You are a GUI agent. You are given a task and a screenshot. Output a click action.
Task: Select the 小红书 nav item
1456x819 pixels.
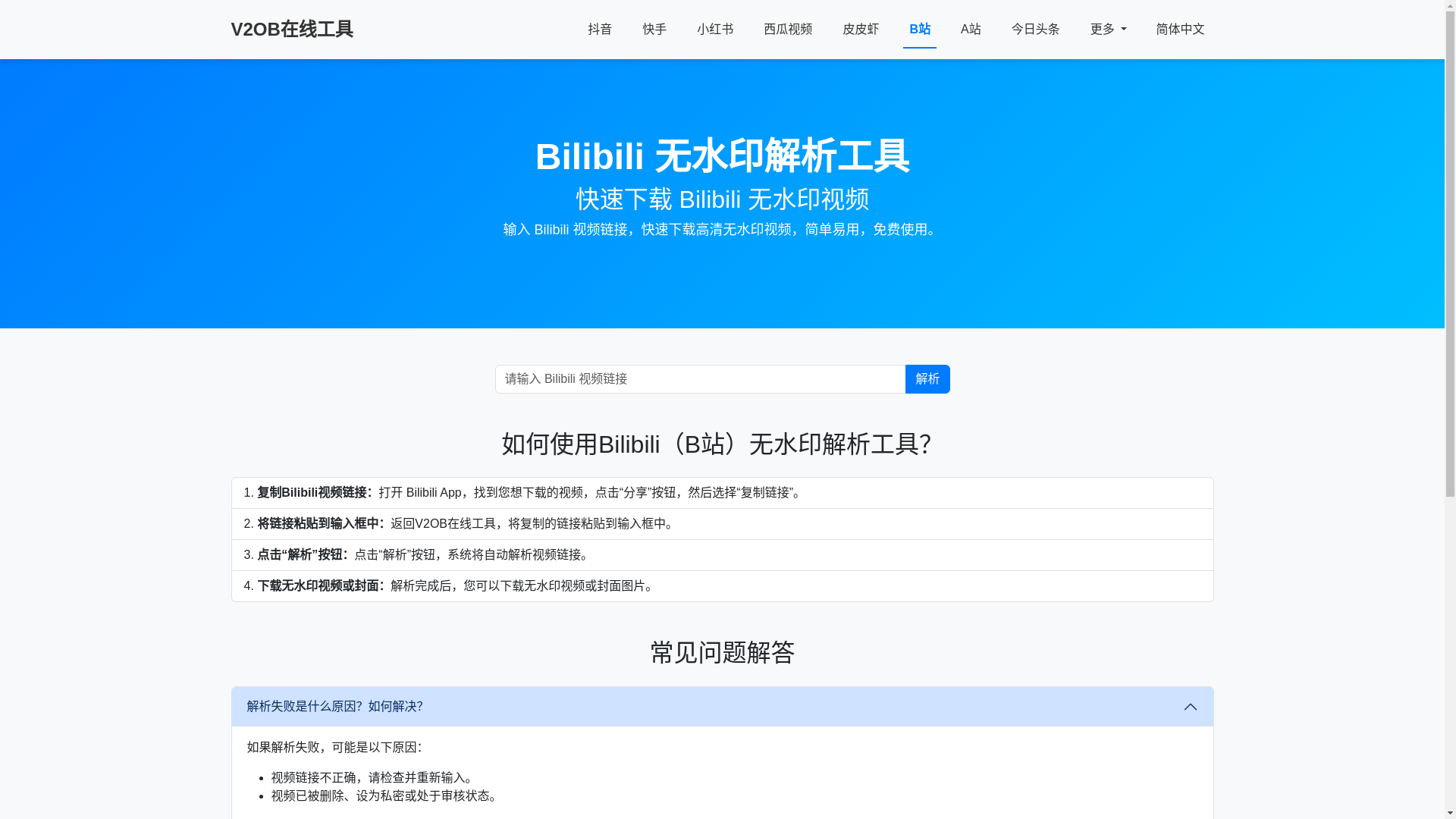pyautogui.click(x=715, y=29)
